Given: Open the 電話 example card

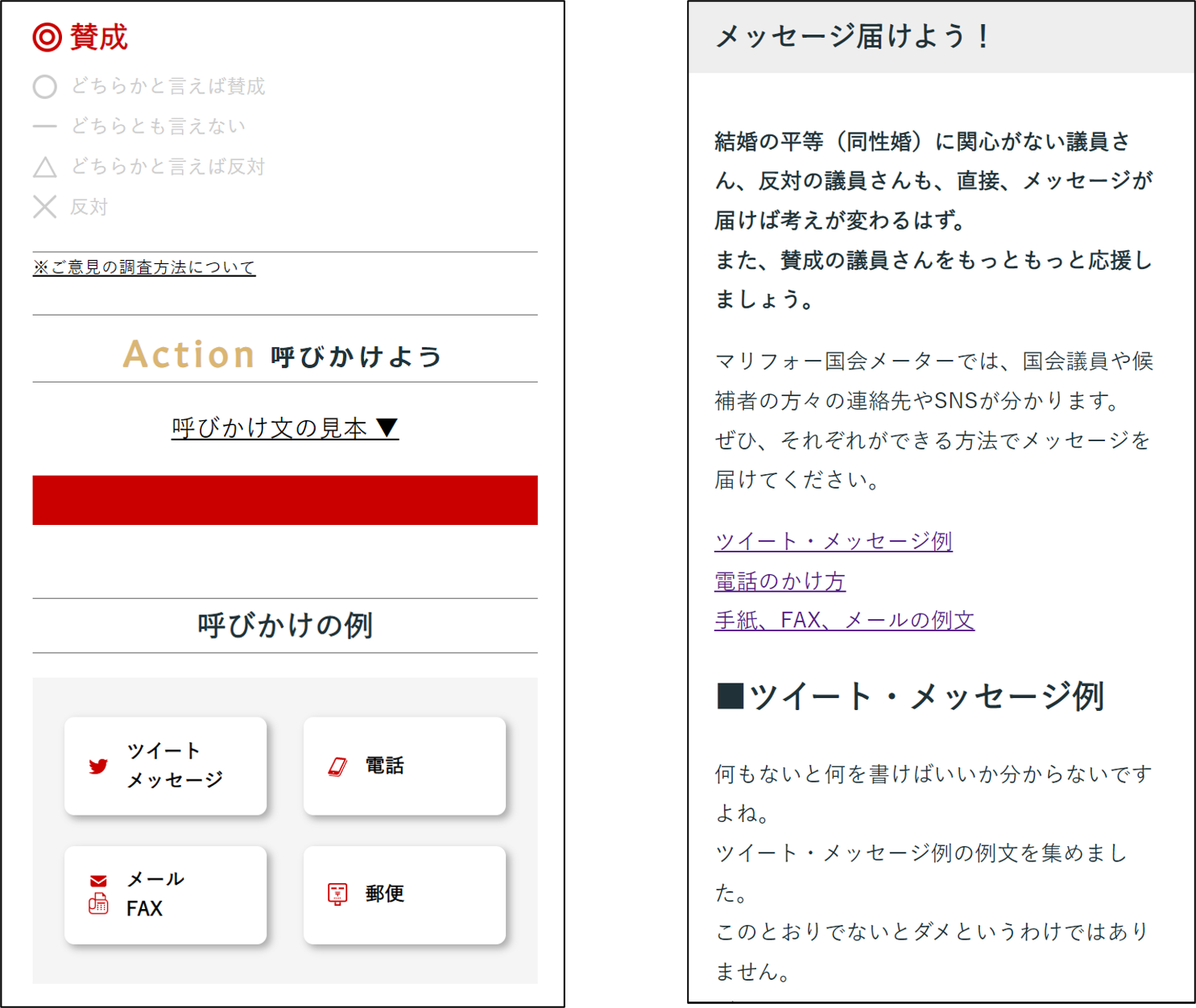Looking at the screenshot, I should [404, 766].
